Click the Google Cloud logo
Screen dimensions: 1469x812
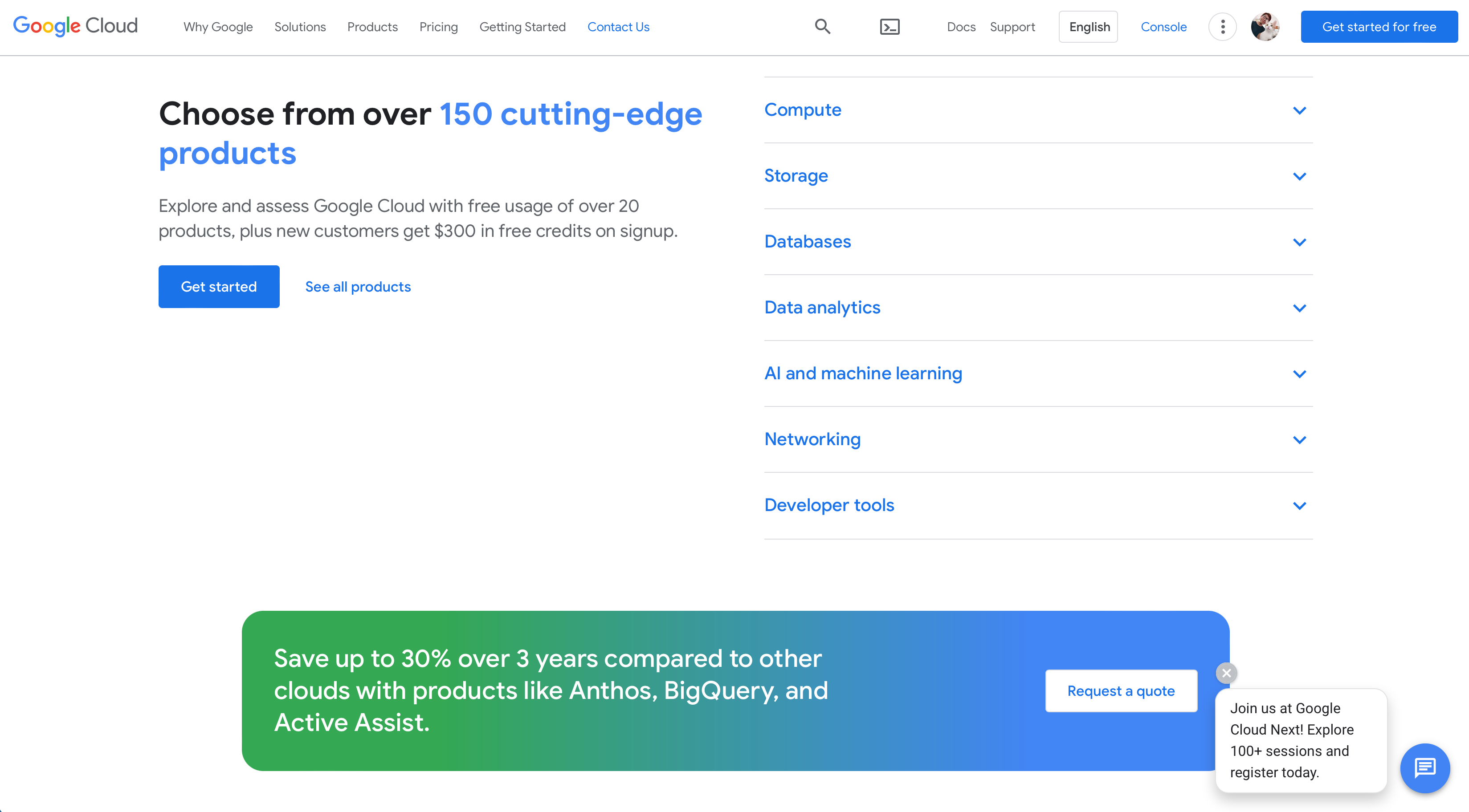75,26
